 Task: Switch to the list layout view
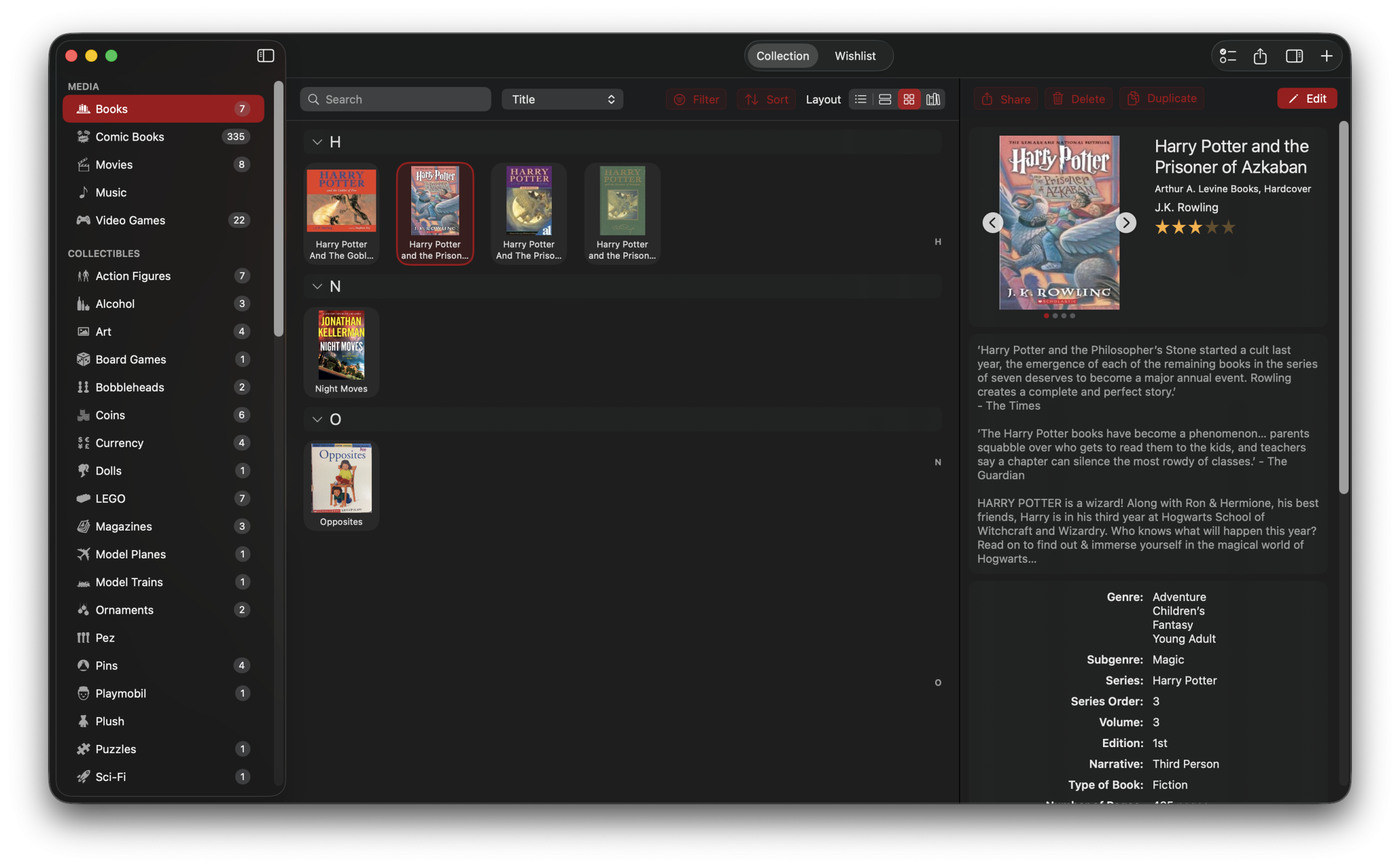click(860, 99)
